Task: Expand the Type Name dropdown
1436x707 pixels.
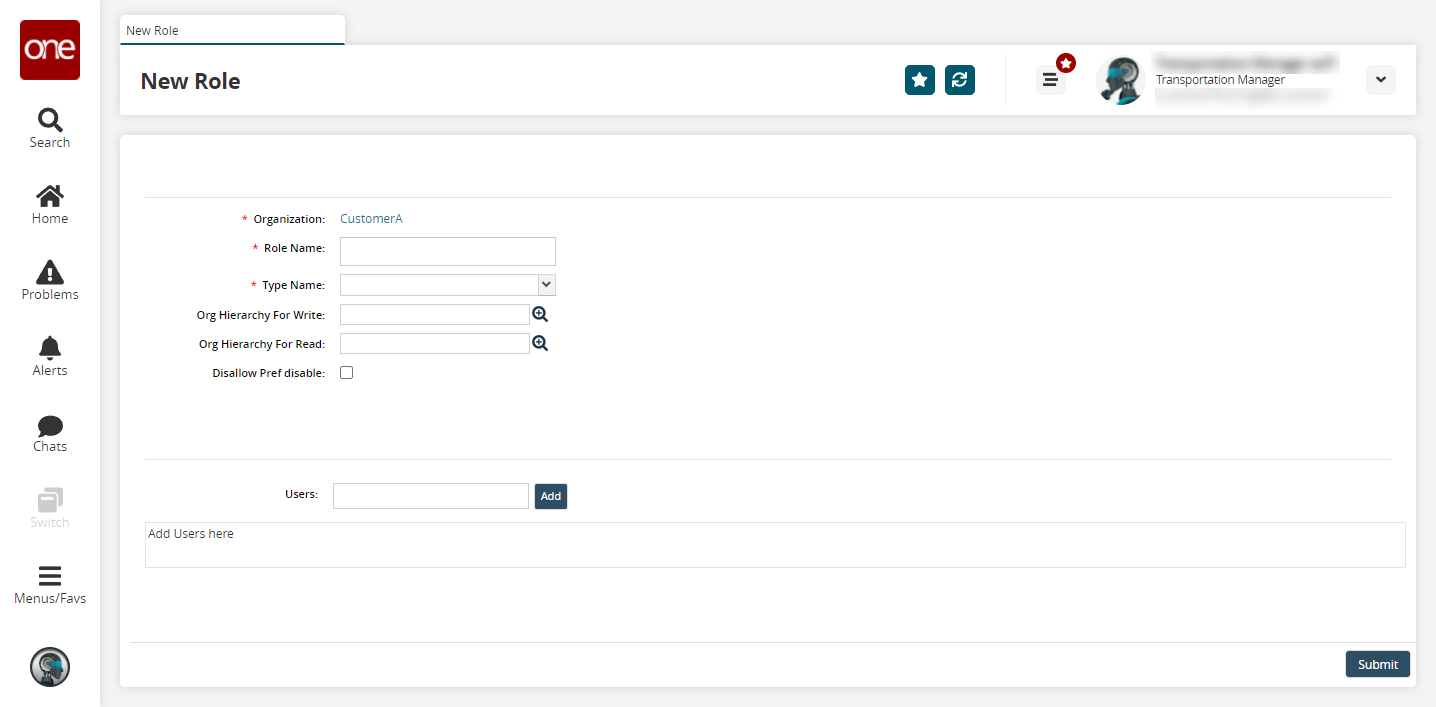Action: point(546,285)
